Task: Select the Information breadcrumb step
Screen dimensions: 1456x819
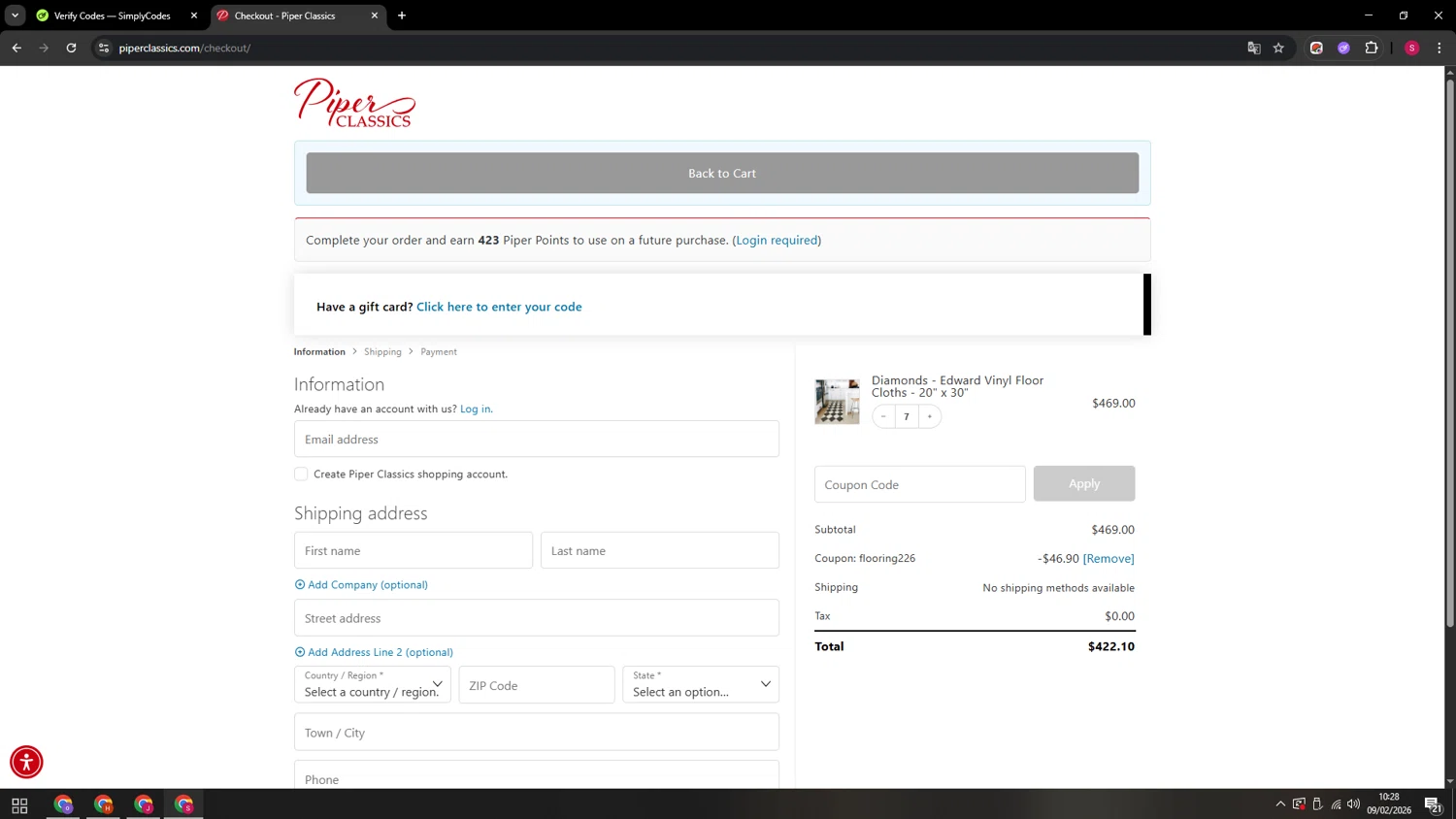Action: (319, 351)
